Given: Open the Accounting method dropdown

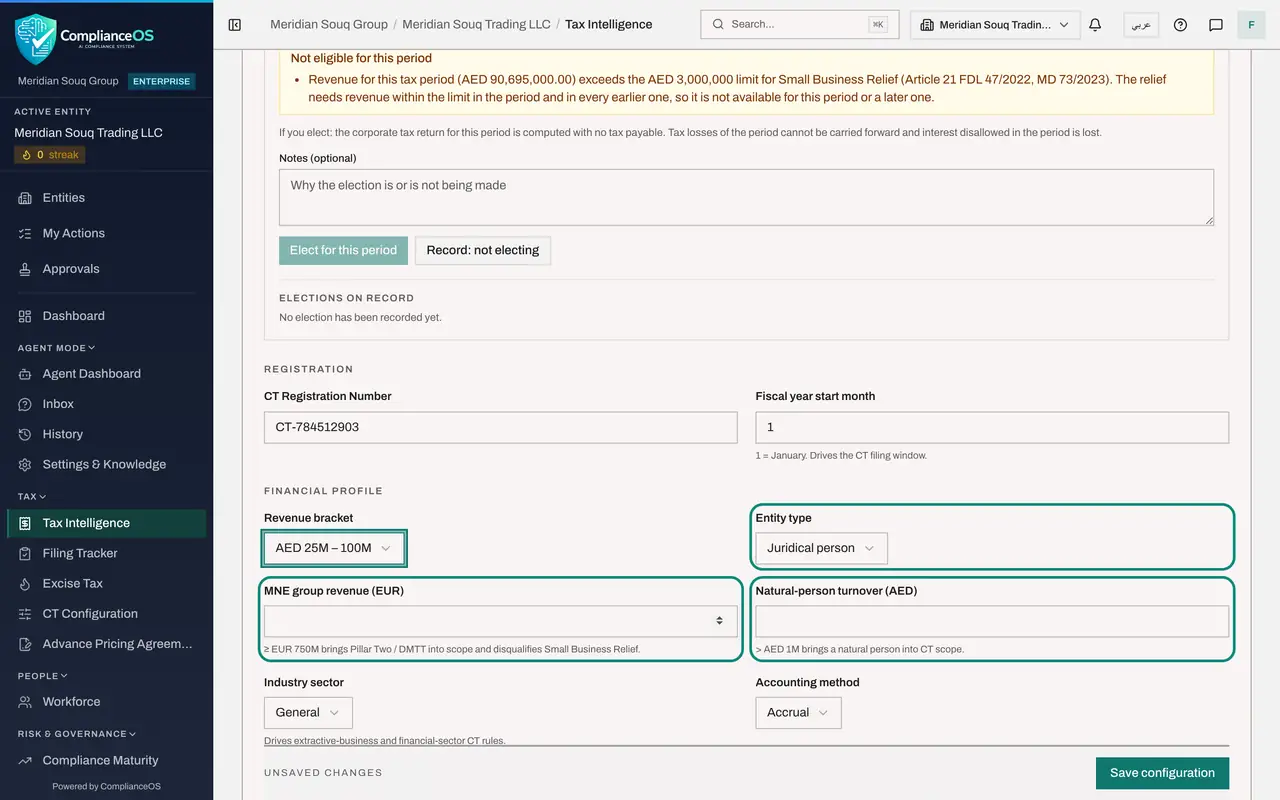Looking at the screenshot, I should pos(798,712).
